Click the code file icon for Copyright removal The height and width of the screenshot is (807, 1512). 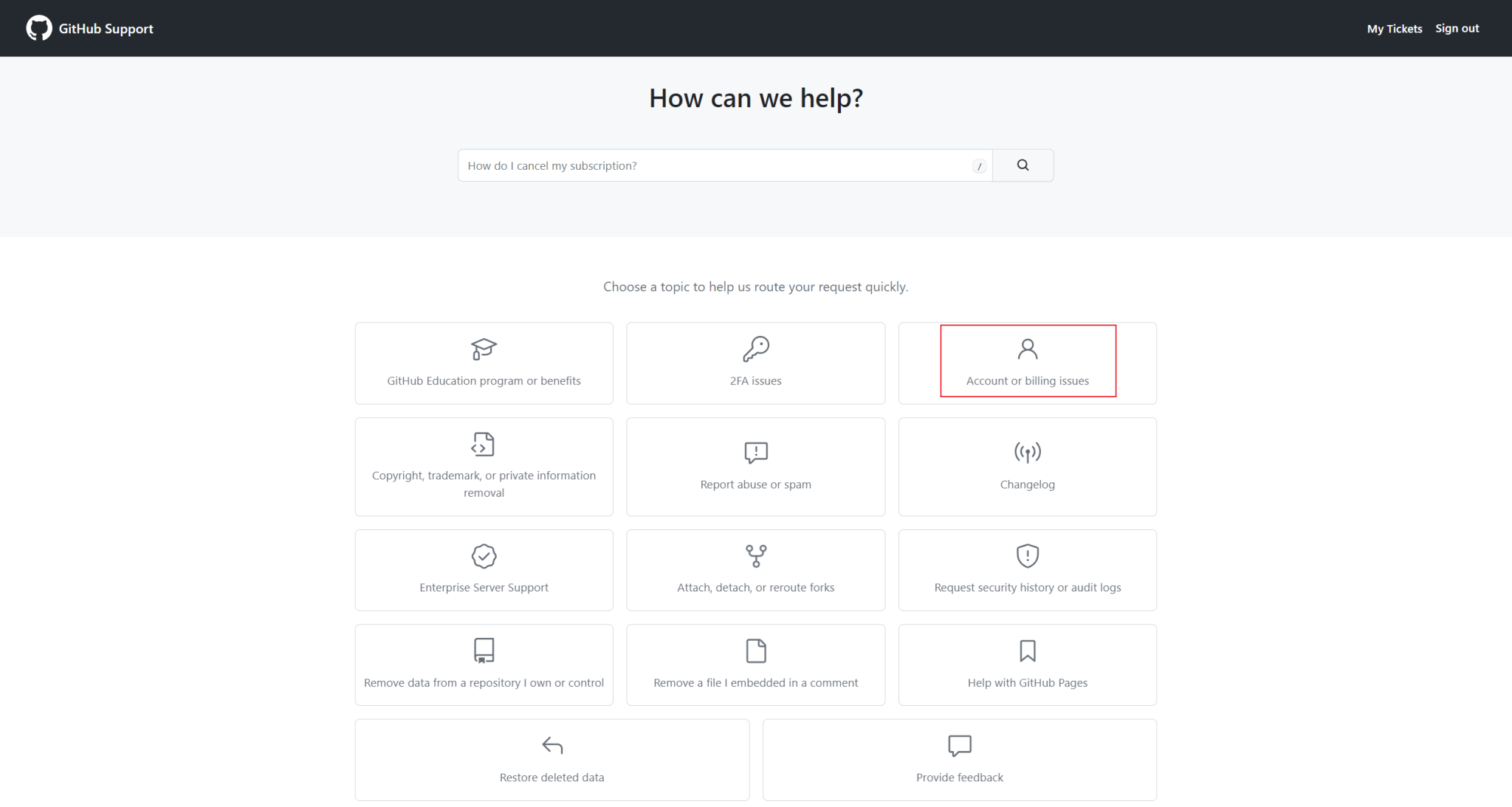(x=483, y=444)
